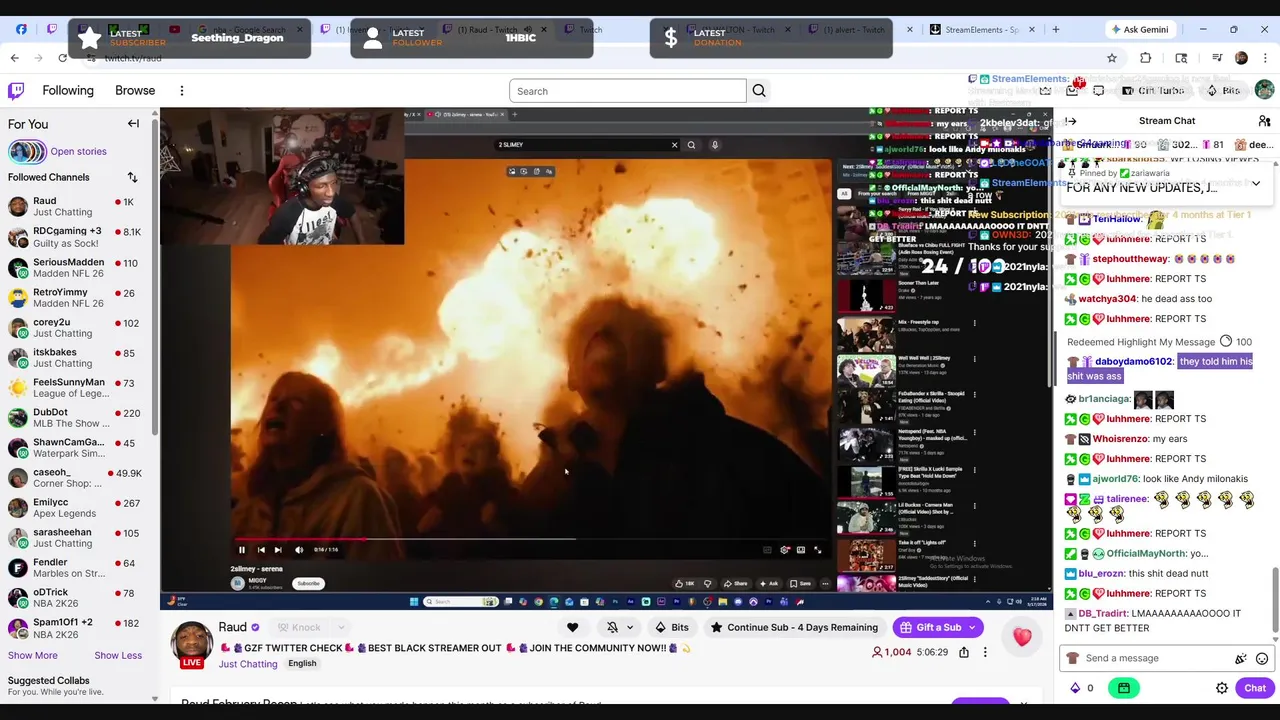Screen dimensions: 1280x720
Task: Expand the pinned message chevron
Action: 1256,183
